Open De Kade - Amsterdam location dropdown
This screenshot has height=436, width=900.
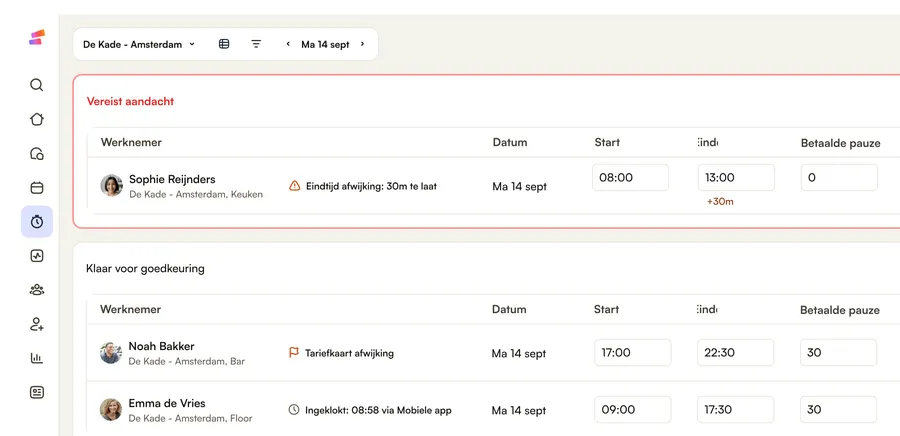pyautogui.click(x=139, y=44)
